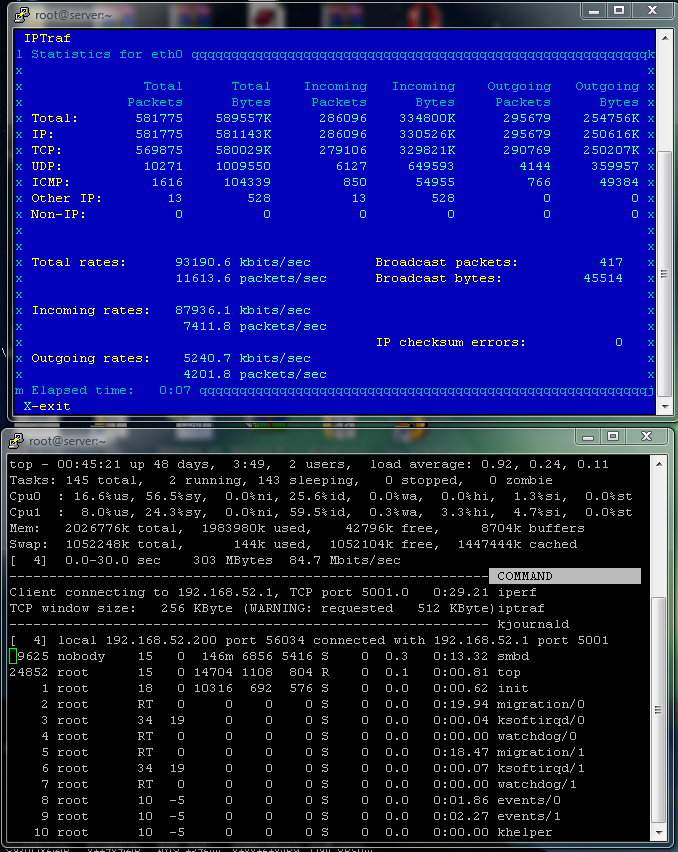Select incoming rate 87936.1 kbits/sec

(243, 310)
